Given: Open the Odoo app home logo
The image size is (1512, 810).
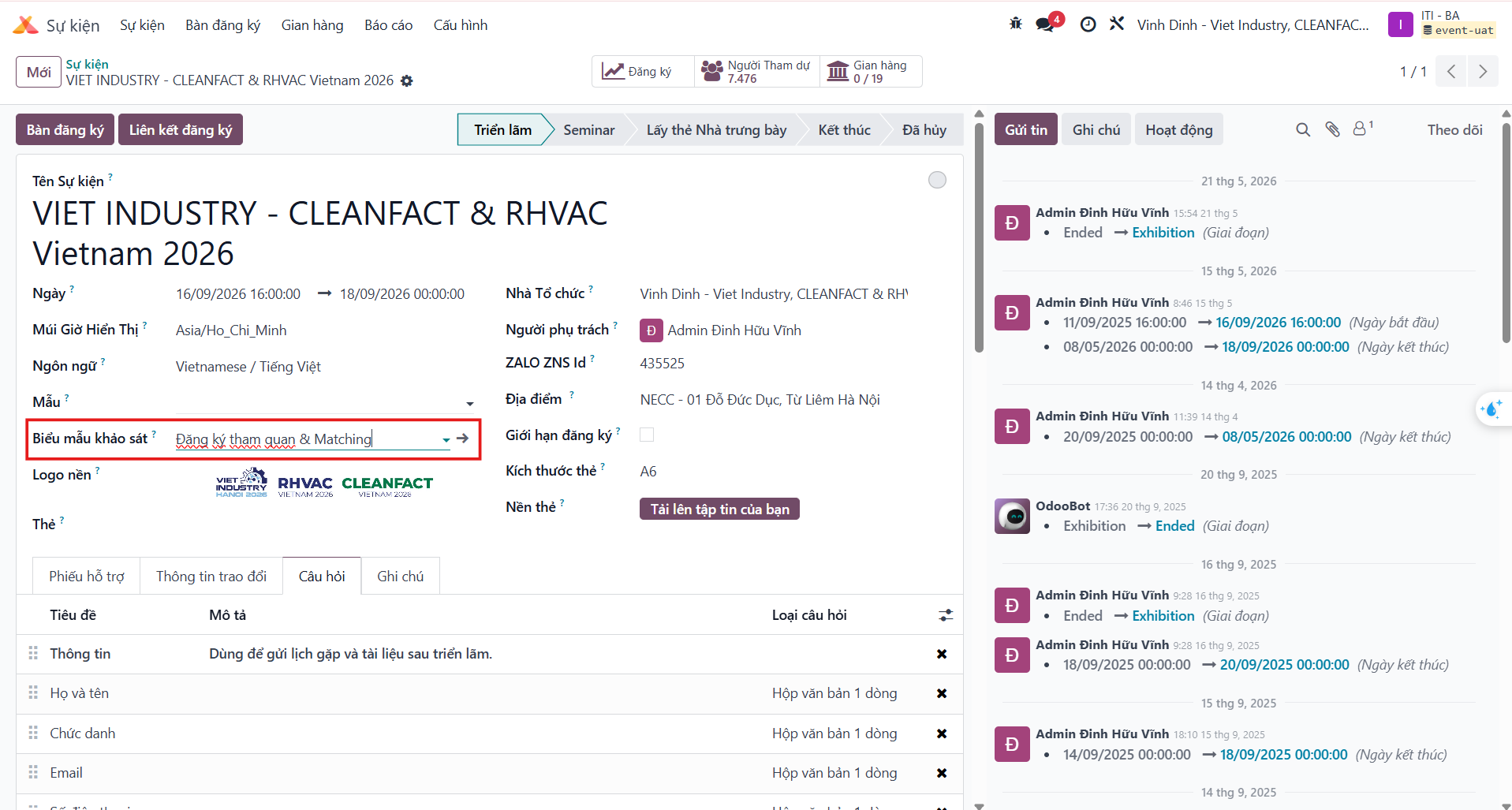Looking at the screenshot, I should click(x=25, y=25).
